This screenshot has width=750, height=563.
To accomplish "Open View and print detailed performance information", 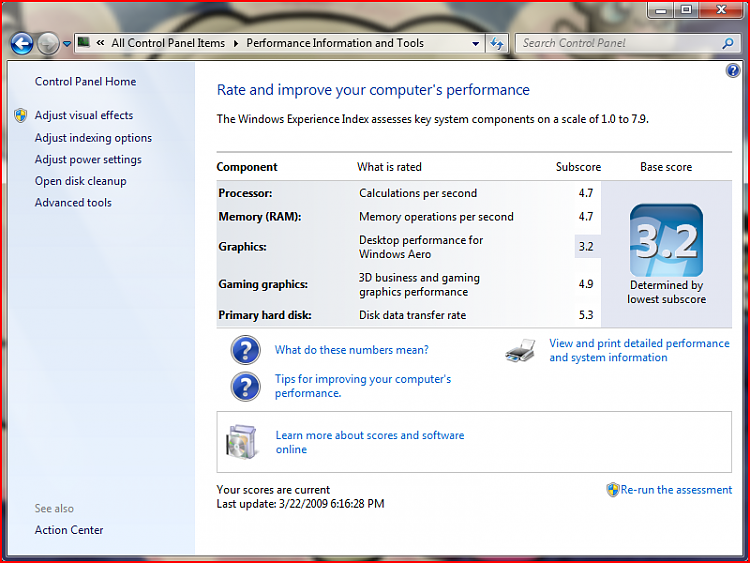I will coord(639,350).
